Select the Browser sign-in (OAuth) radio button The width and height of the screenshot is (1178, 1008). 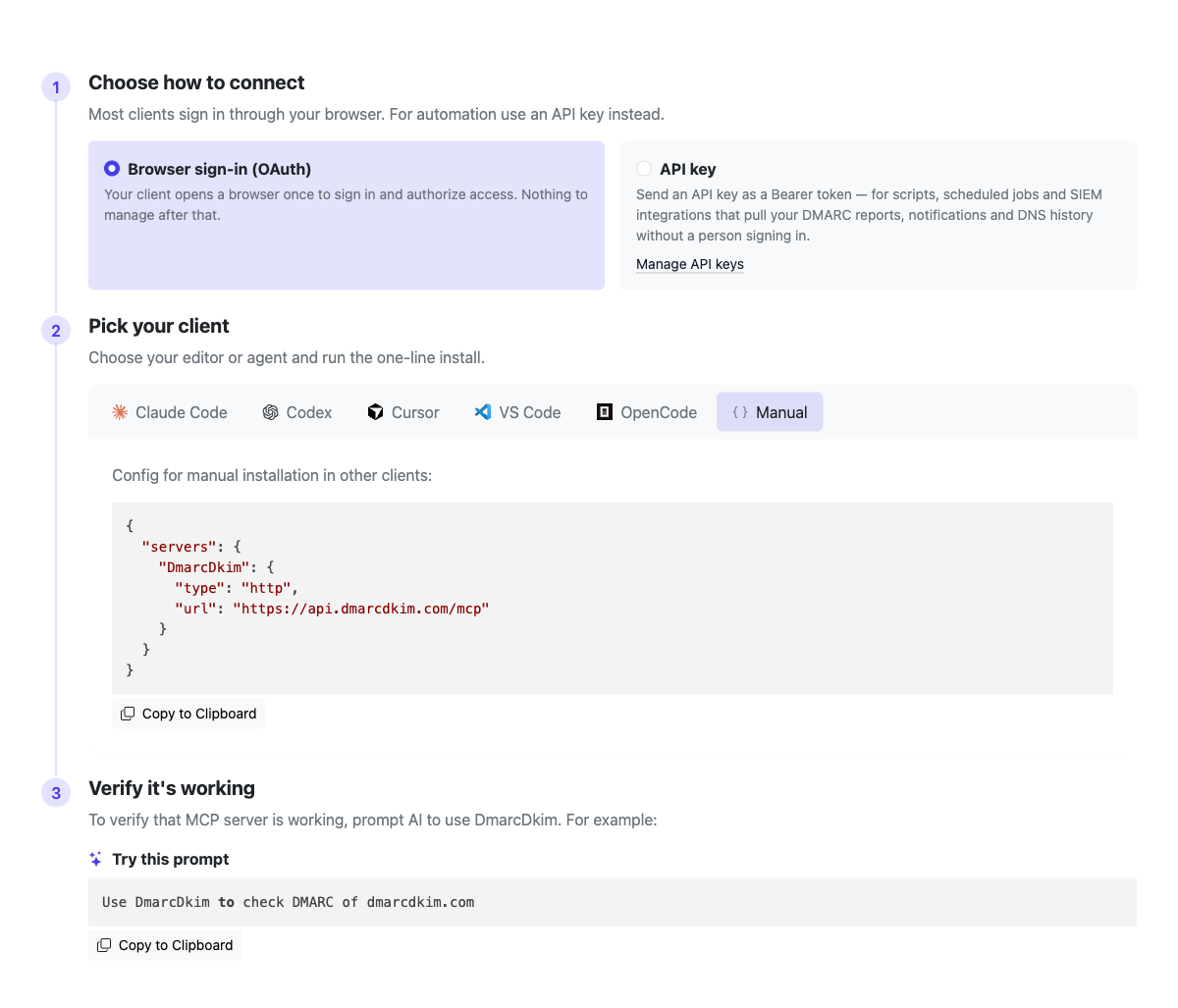(x=112, y=169)
